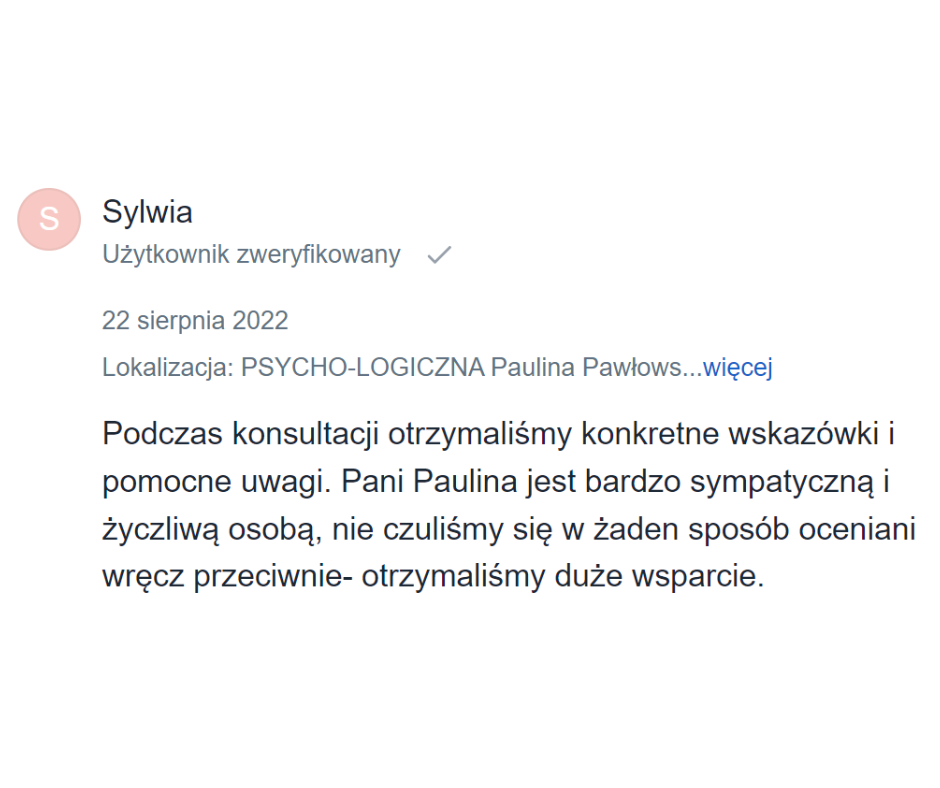The image size is (940, 788).
Task: Click the "Użytkownik zweryfikowany" label
Action: tap(251, 255)
